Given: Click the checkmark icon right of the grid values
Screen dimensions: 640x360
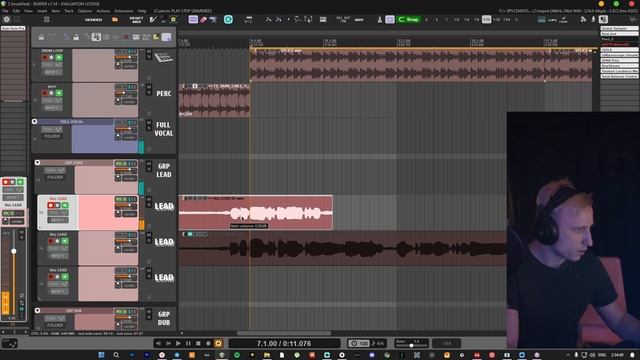Looking at the screenshot, I should 564,19.
